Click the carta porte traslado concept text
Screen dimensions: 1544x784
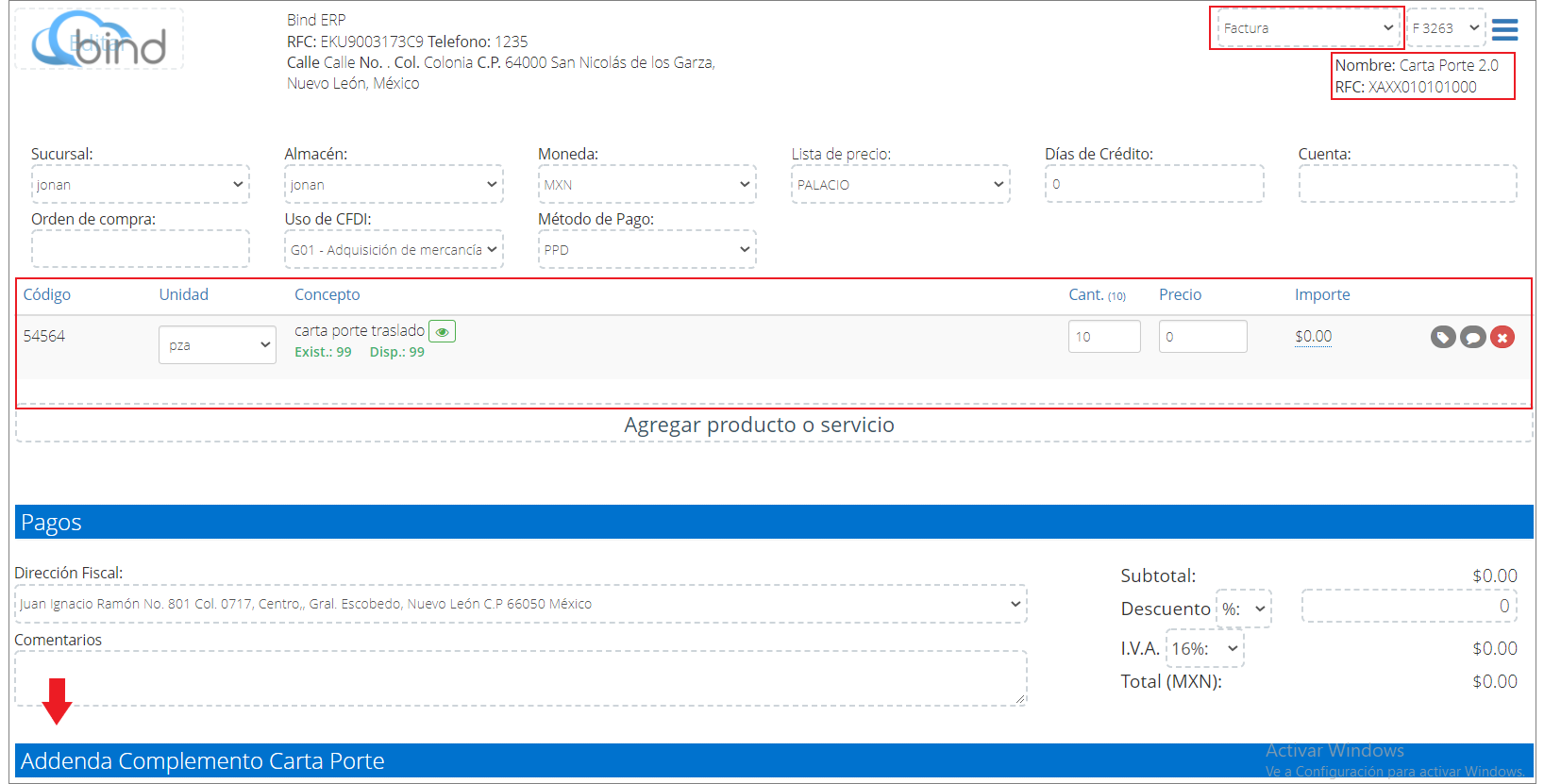pos(360,330)
